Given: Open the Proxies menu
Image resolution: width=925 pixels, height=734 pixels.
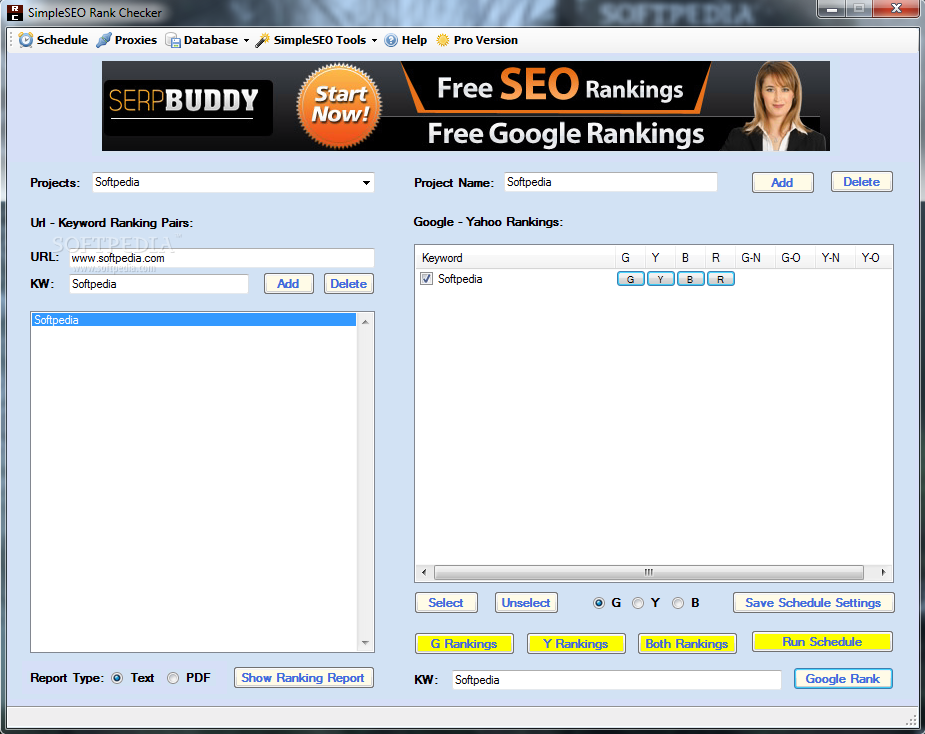Looking at the screenshot, I should point(127,40).
